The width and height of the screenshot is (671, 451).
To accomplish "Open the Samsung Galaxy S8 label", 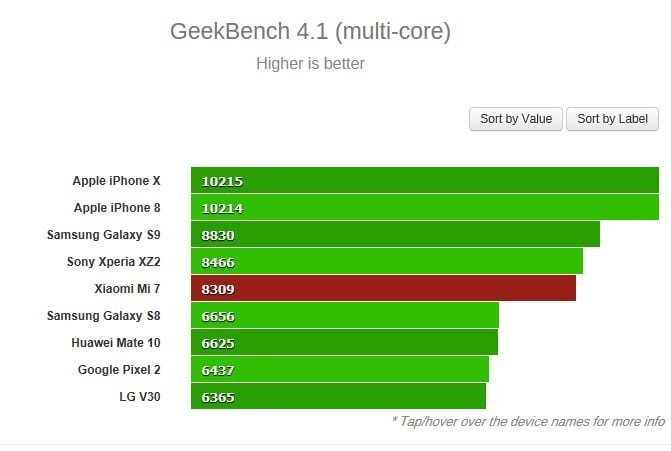I will [x=104, y=315].
